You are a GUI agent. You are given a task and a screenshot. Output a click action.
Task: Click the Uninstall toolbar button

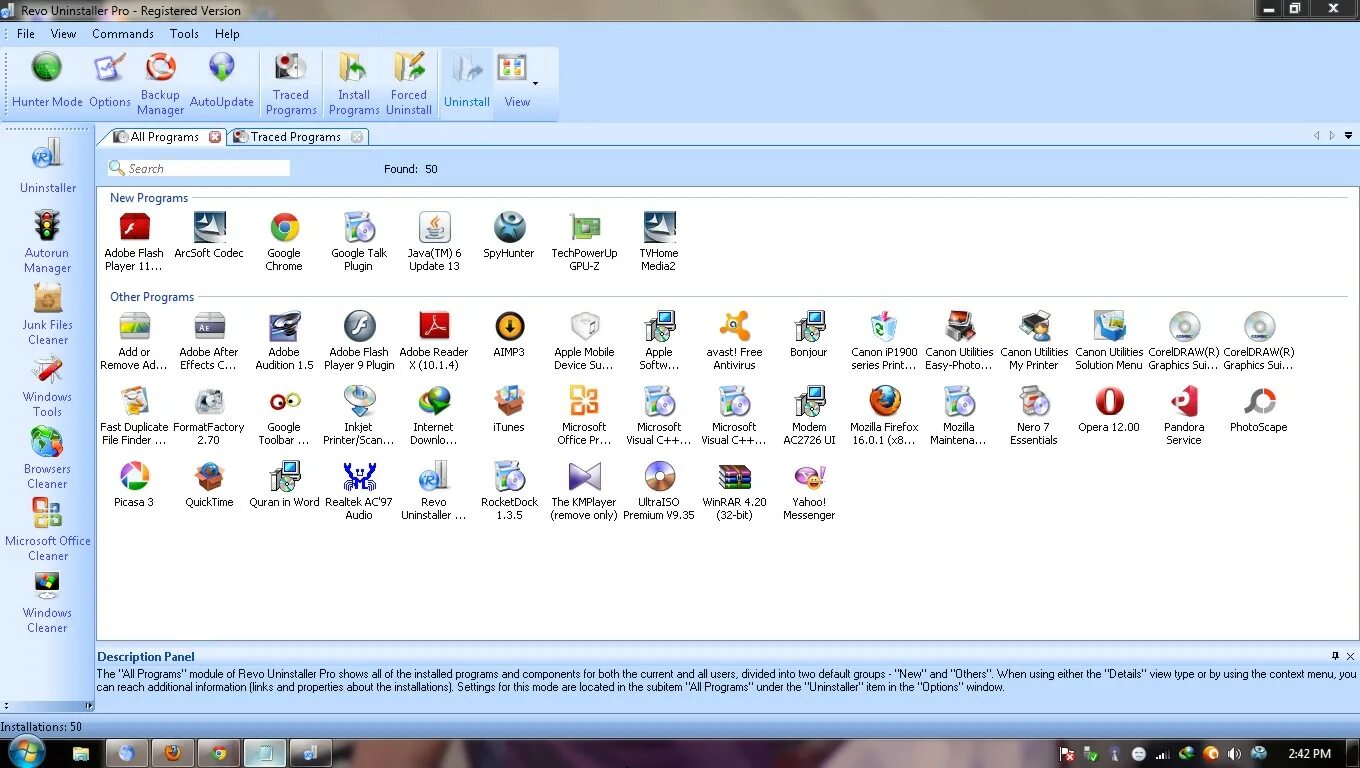467,82
